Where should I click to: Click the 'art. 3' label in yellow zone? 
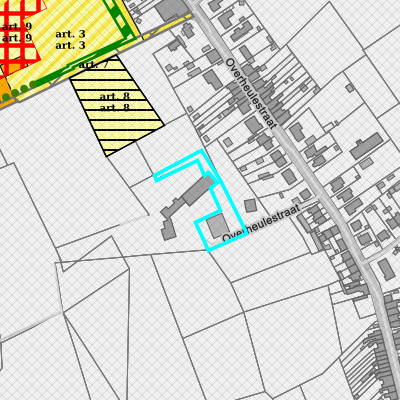[70, 39]
